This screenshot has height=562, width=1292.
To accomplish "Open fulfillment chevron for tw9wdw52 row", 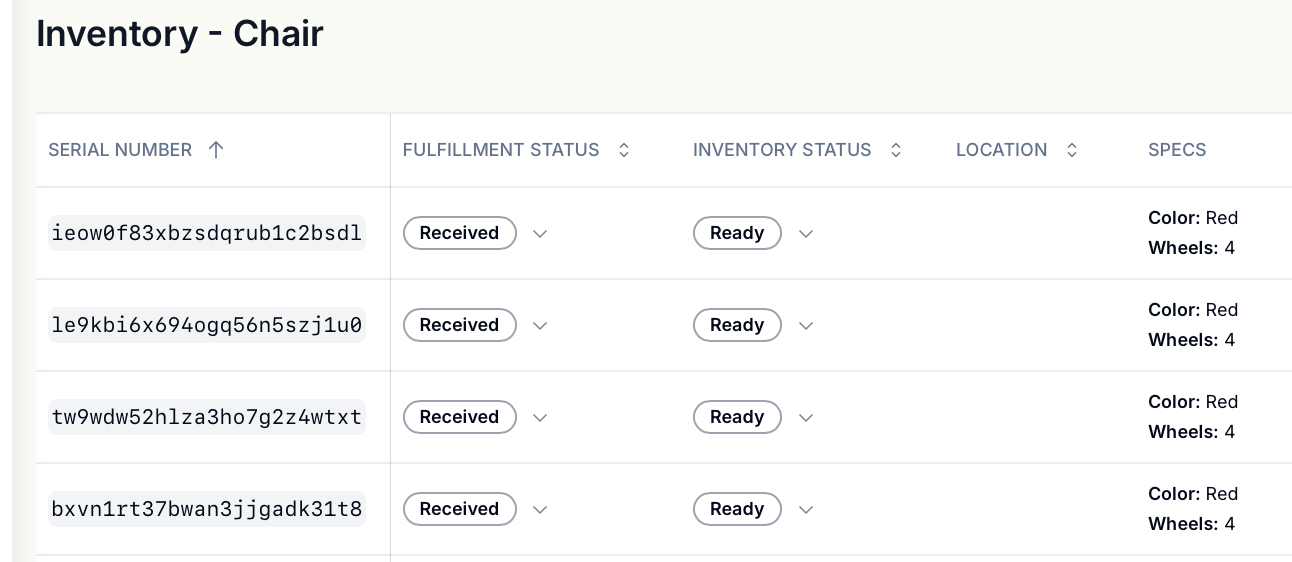I will (x=540, y=417).
